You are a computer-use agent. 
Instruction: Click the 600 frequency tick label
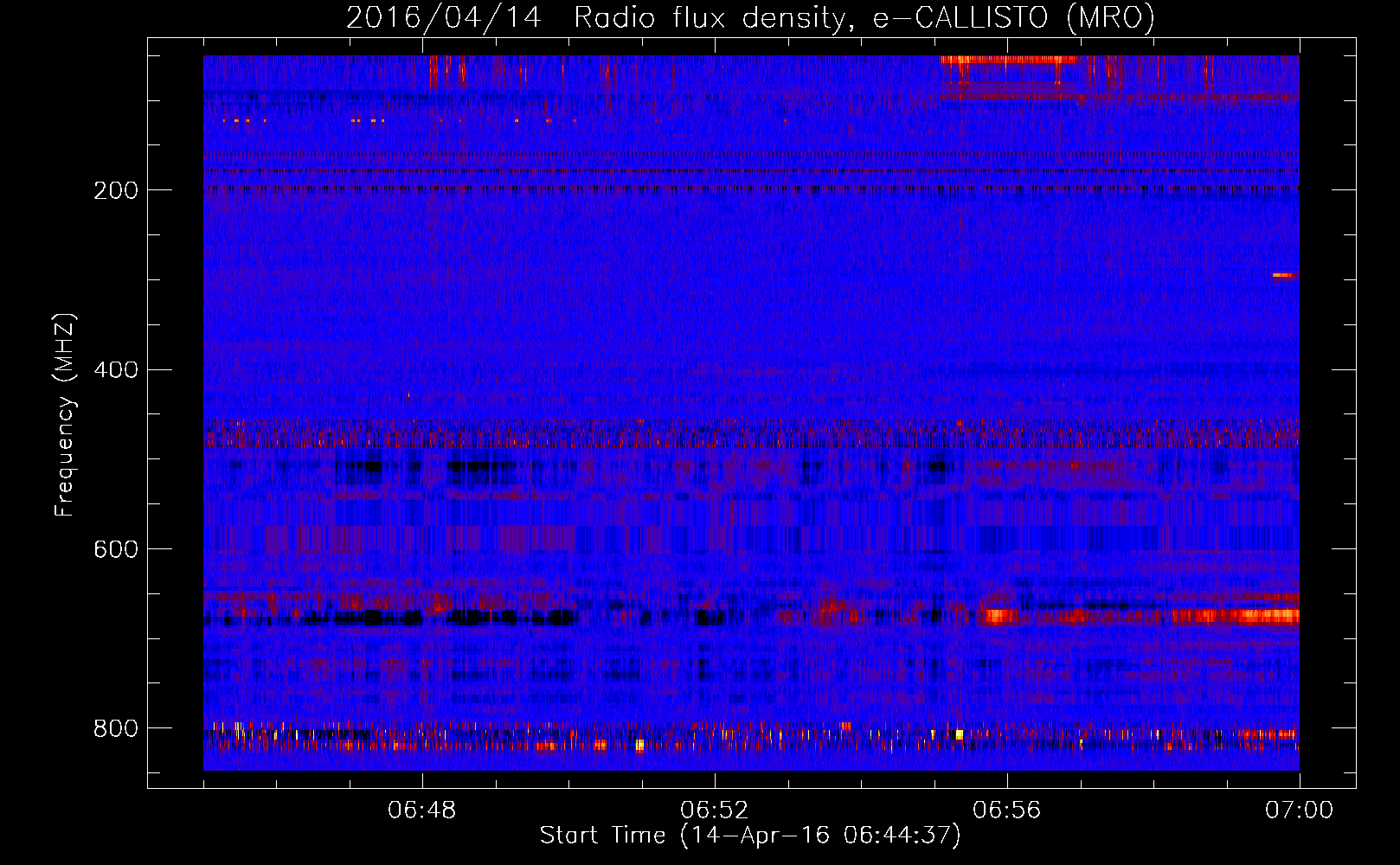(x=116, y=549)
